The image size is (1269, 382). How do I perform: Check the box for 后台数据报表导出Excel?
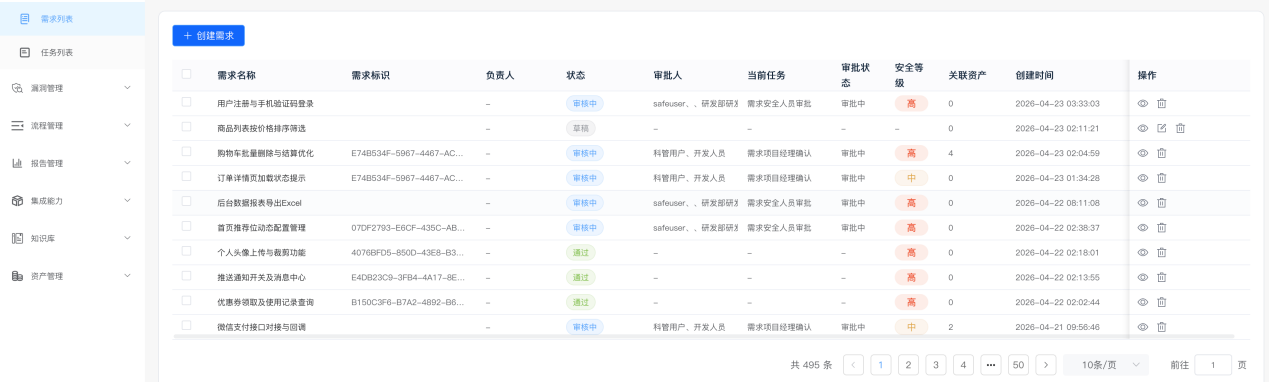[x=186, y=201]
